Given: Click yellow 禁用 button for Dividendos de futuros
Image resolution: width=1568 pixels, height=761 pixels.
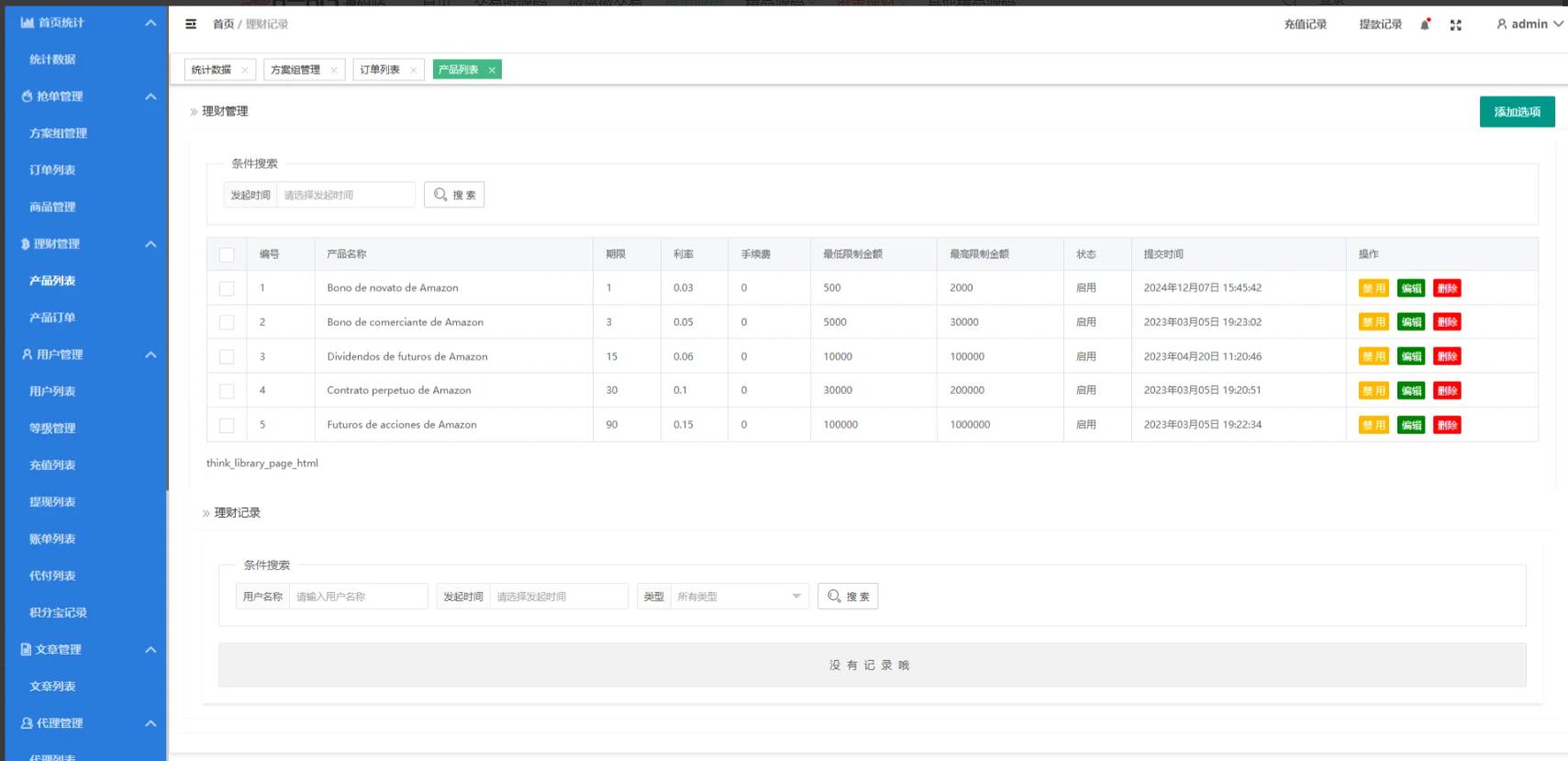Looking at the screenshot, I should 1373,357.
